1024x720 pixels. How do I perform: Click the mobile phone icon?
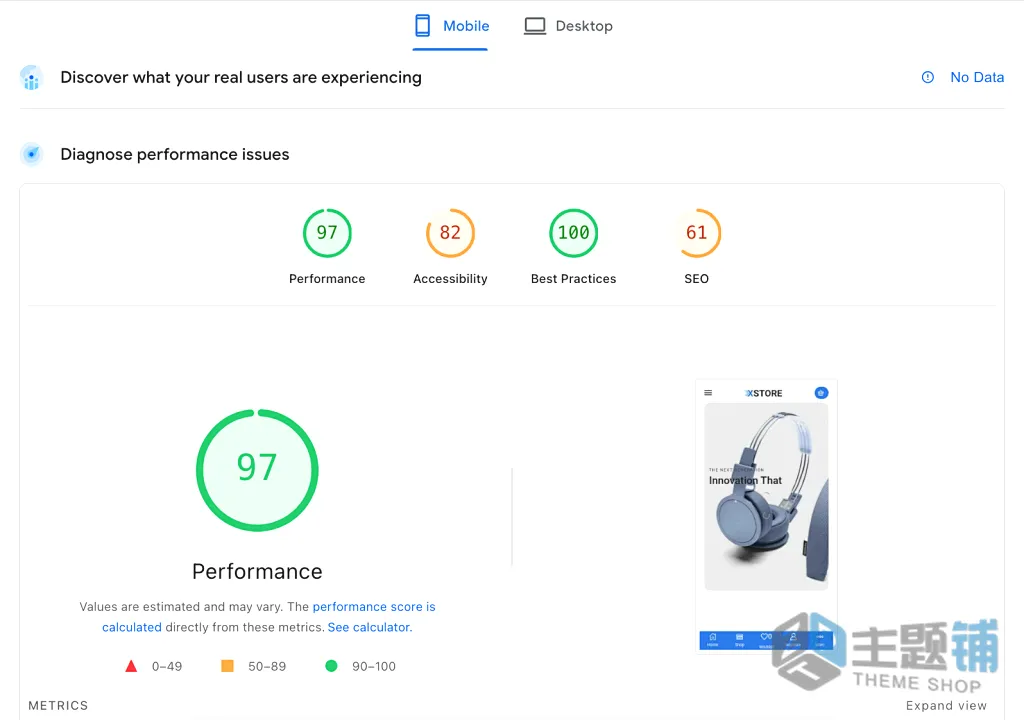[423, 26]
